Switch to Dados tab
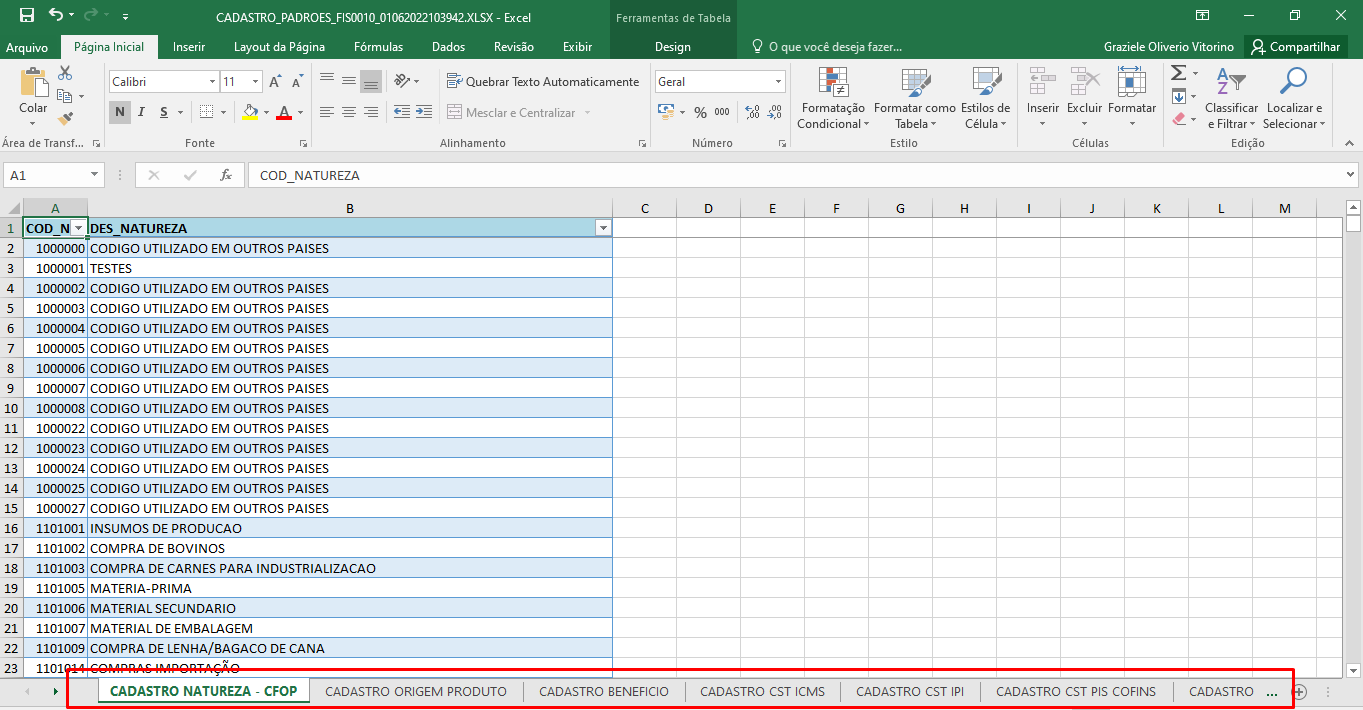 click(x=448, y=47)
